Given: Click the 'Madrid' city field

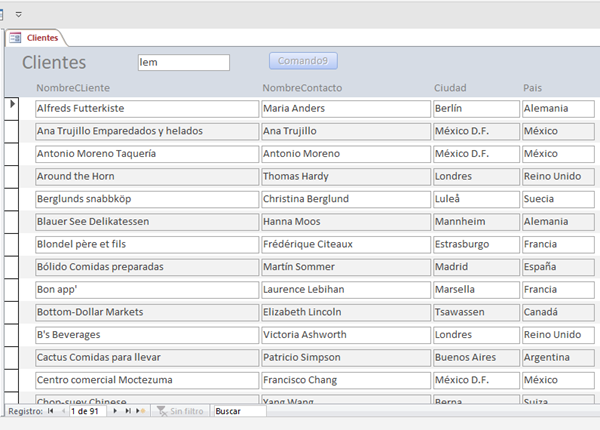Looking at the screenshot, I should (476, 267).
